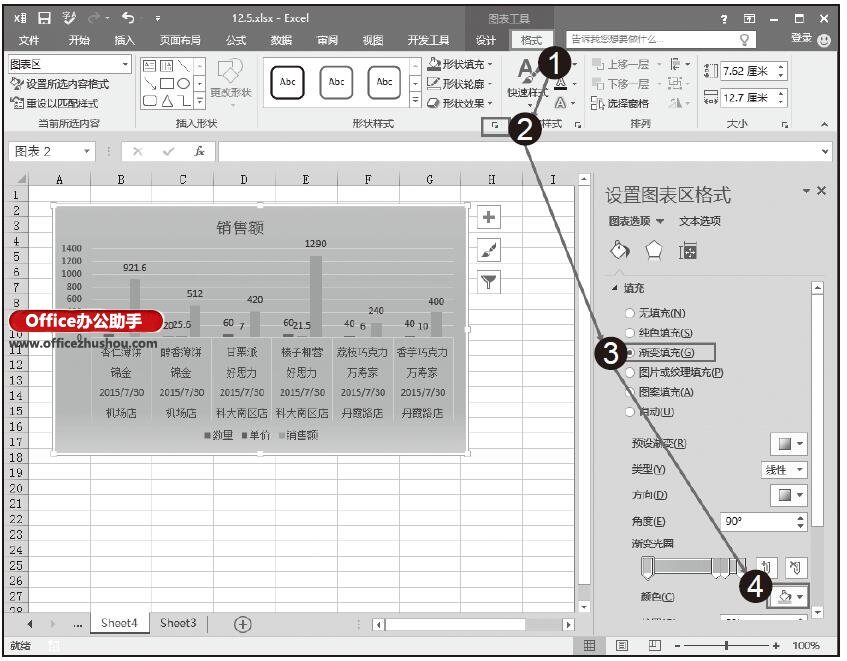Switch to Sheet3 tab

pos(178,623)
